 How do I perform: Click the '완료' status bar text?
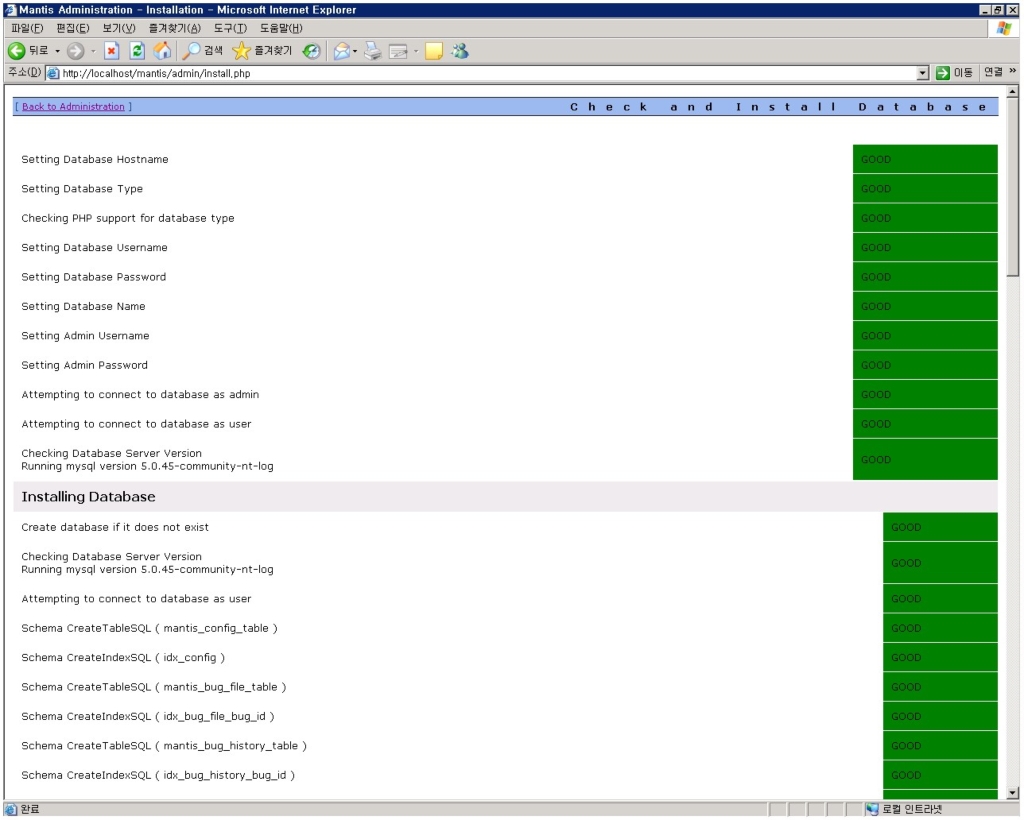30,810
